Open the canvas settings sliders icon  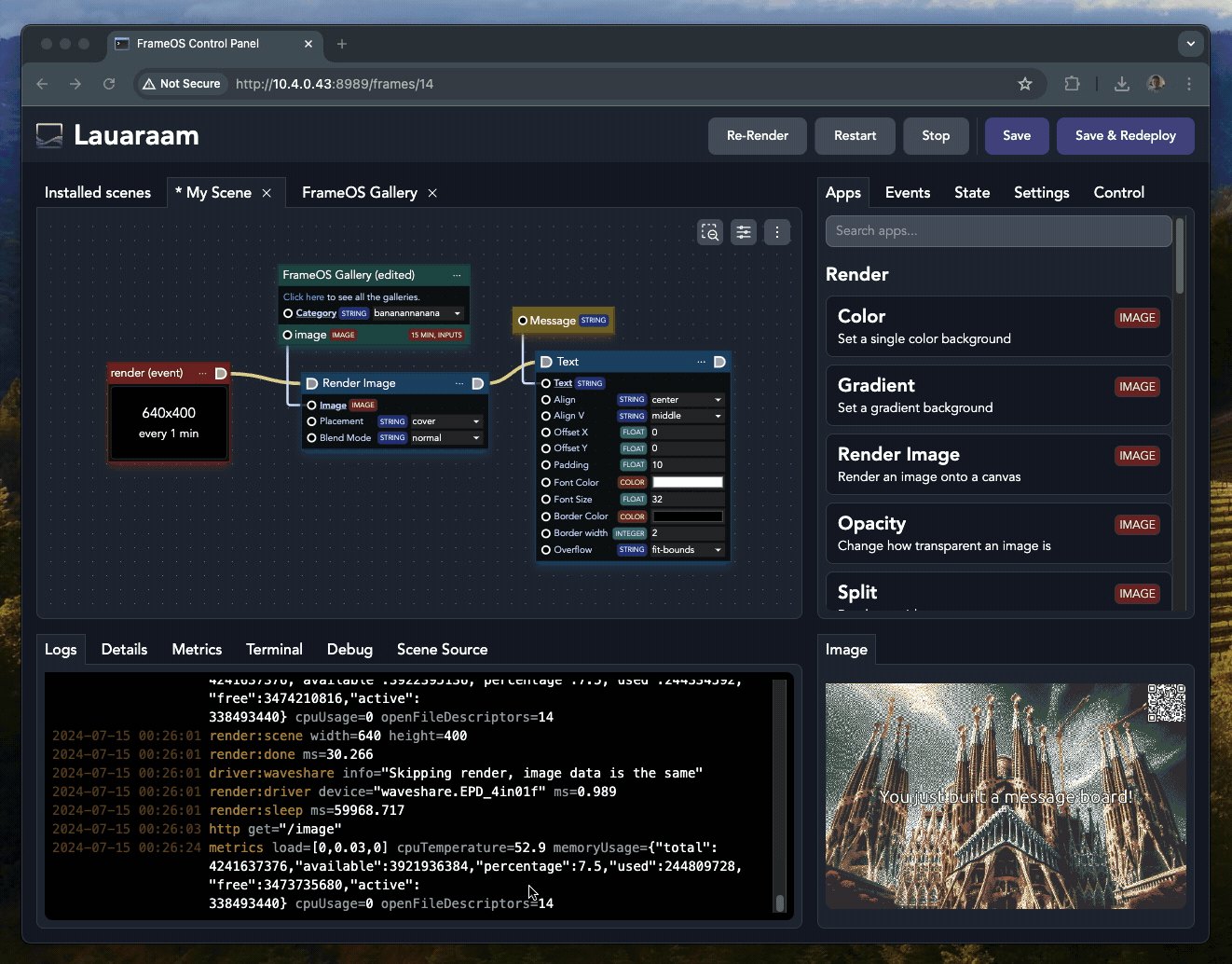744,232
